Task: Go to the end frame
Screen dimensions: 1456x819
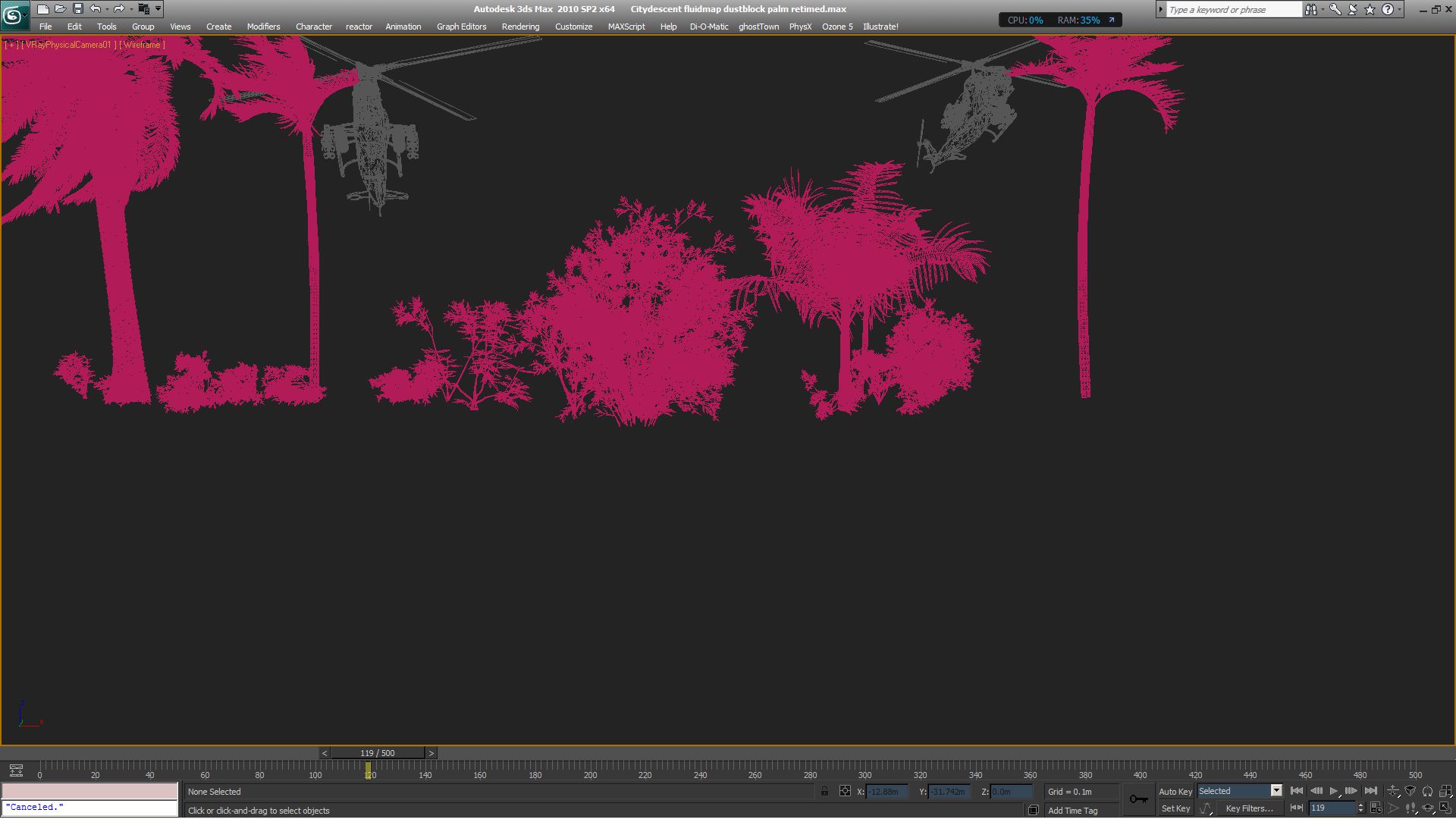Action: [1370, 791]
